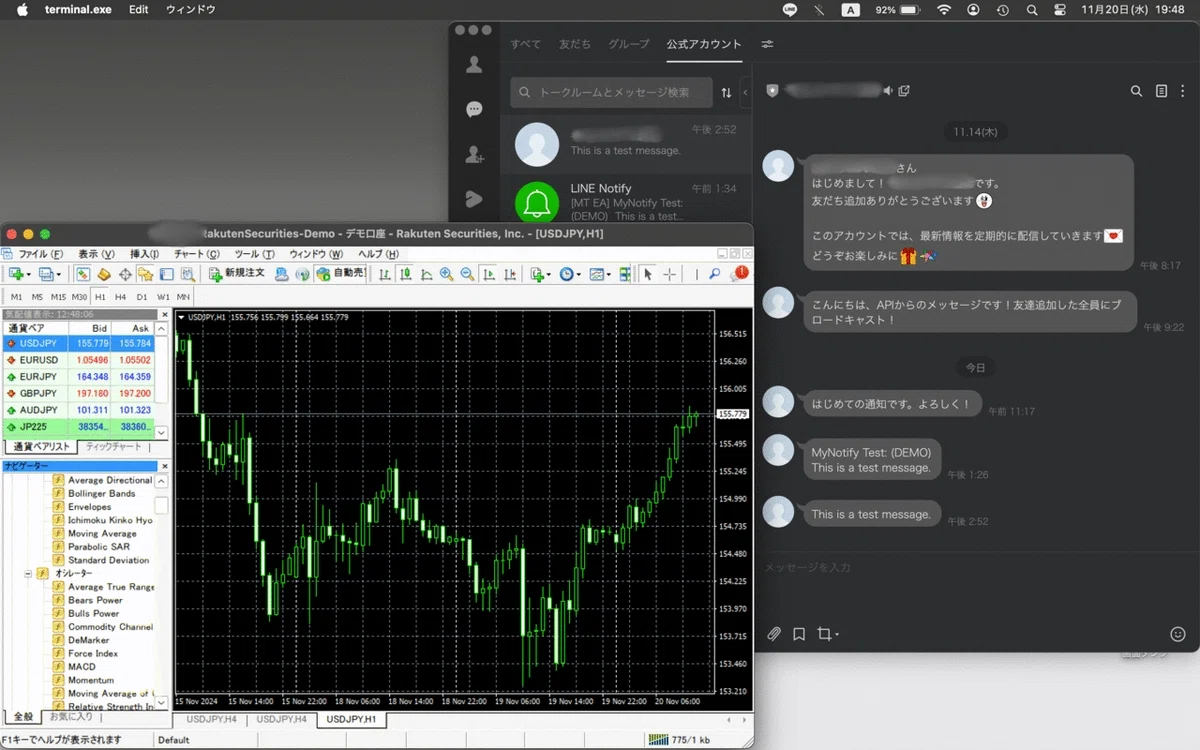Click the 新規注文 new order button
Image resolution: width=1200 pixels, height=750 pixels.
236,274
